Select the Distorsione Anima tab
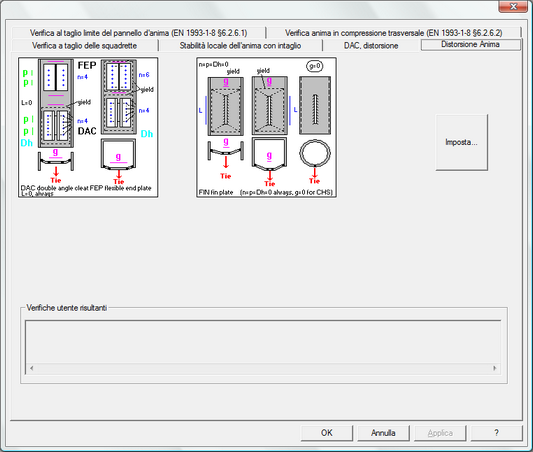 pyautogui.click(x=470, y=45)
